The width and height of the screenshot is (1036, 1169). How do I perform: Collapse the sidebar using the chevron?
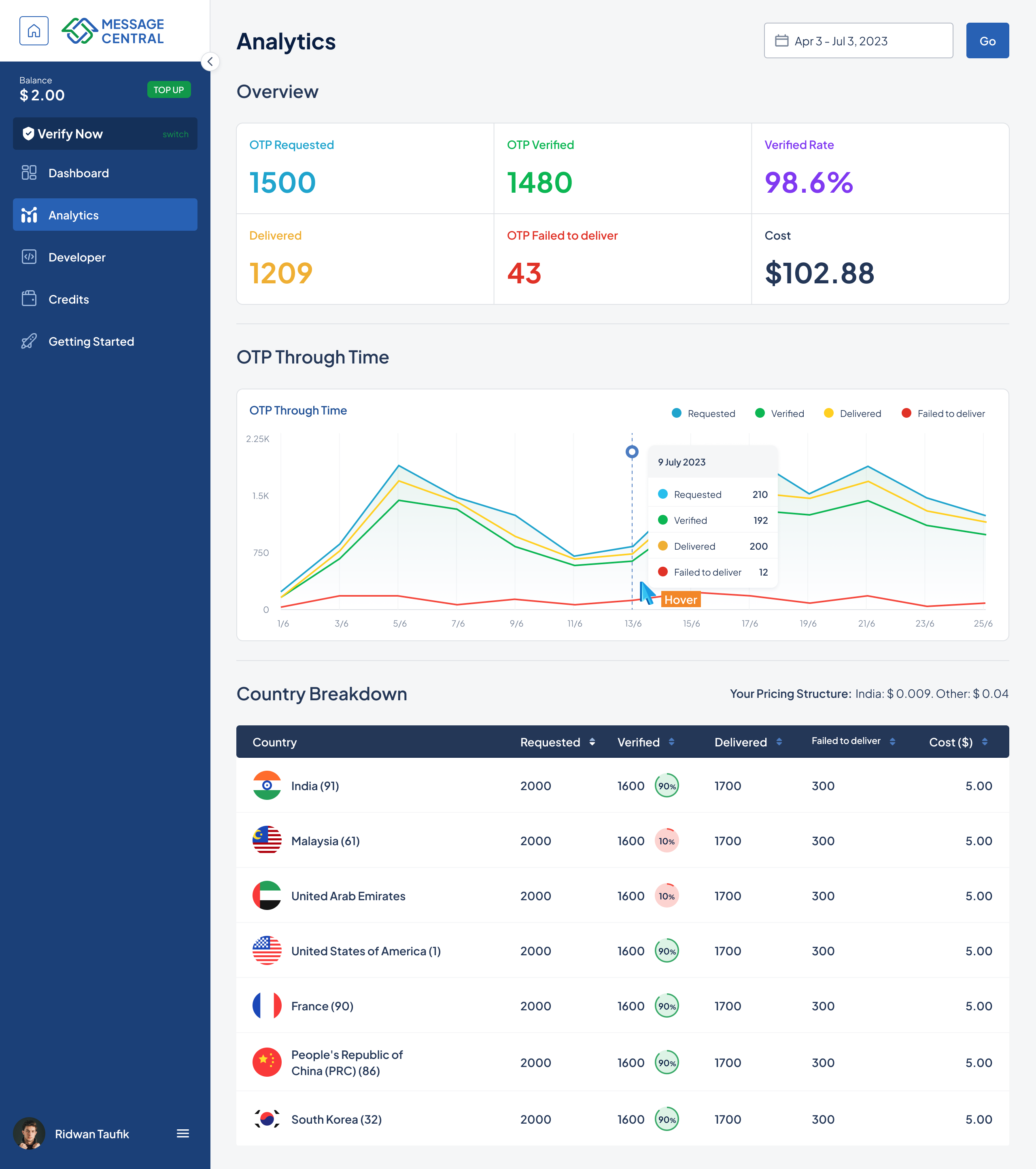pyautogui.click(x=210, y=62)
